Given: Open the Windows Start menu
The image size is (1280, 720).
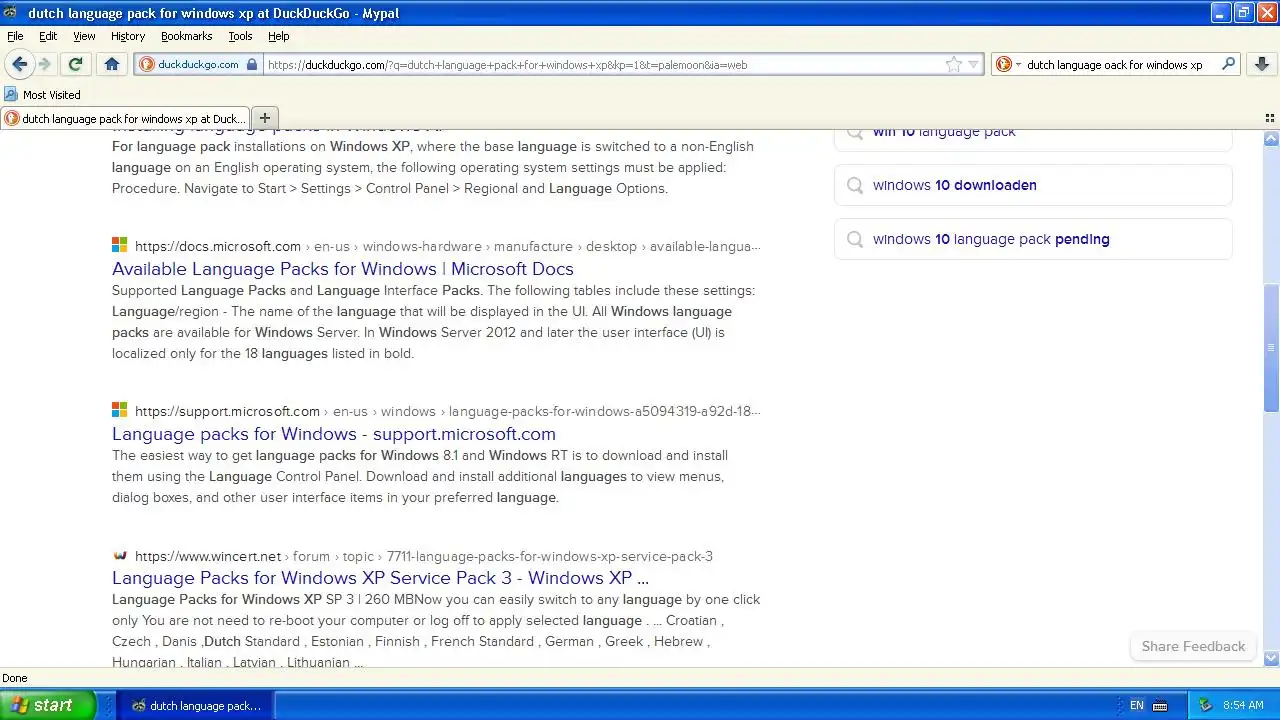Looking at the screenshot, I should (x=47, y=705).
